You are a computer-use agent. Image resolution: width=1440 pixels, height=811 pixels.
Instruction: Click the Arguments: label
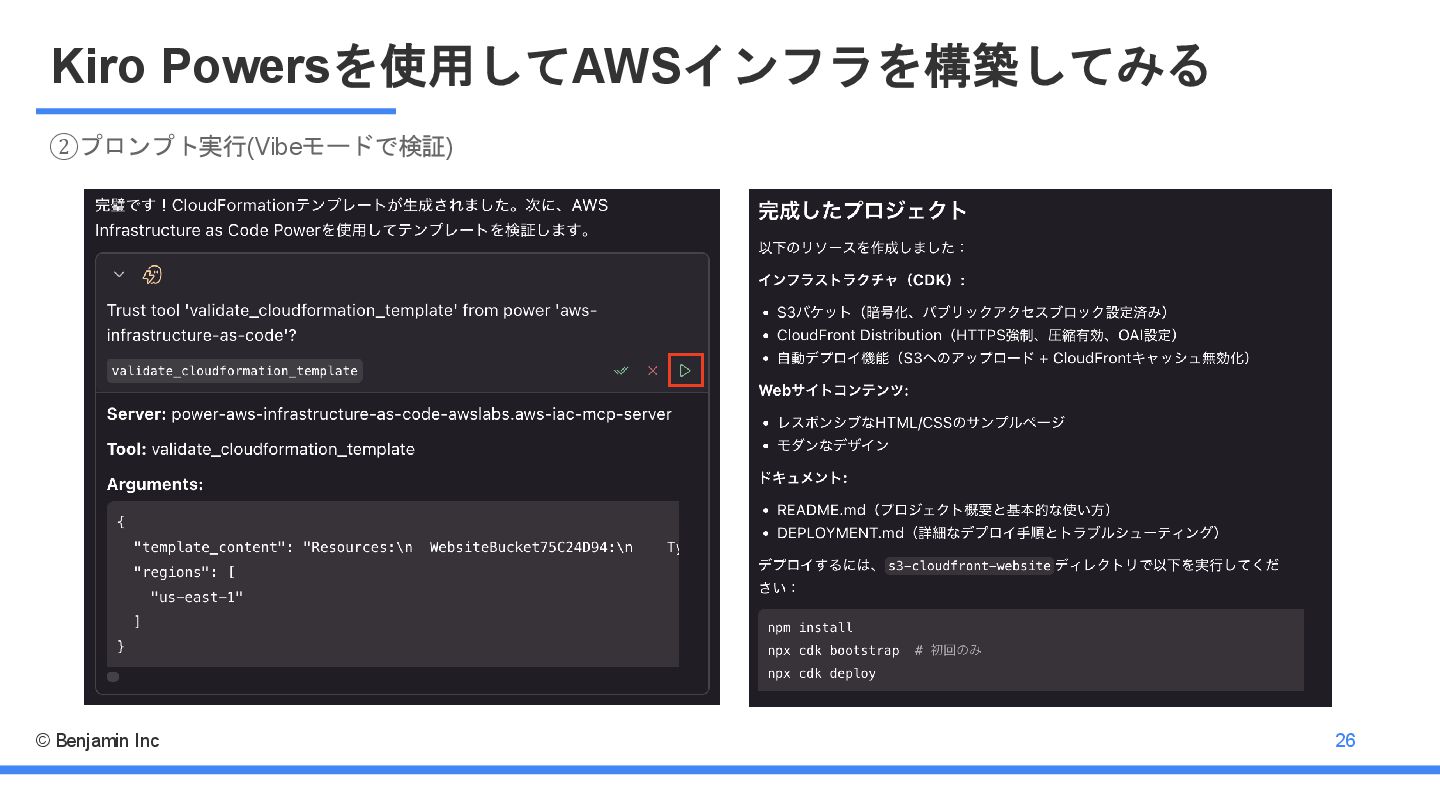[155, 484]
